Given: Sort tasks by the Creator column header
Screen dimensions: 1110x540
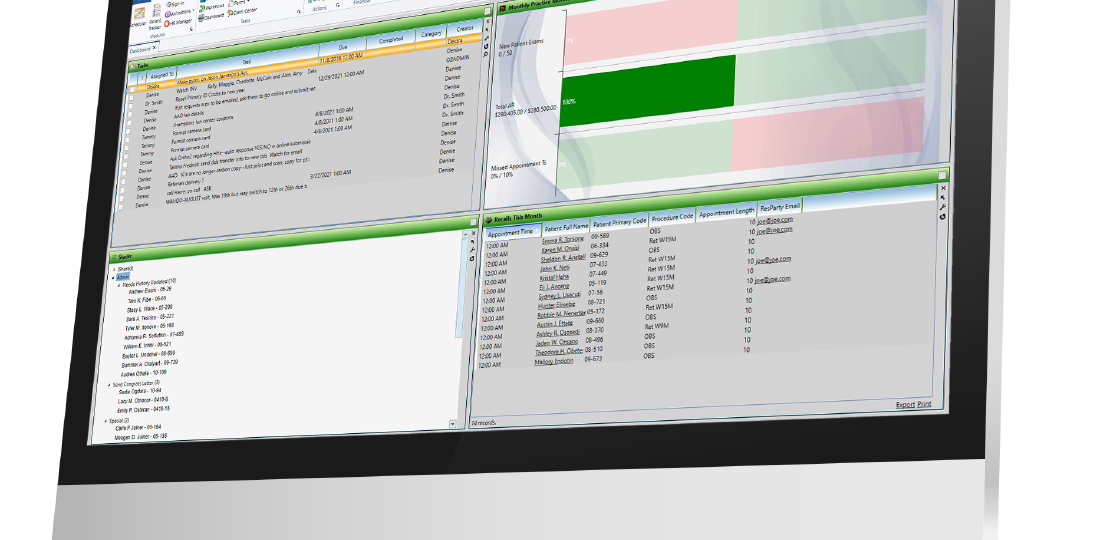Looking at the screenshot, I should (465, 30).
